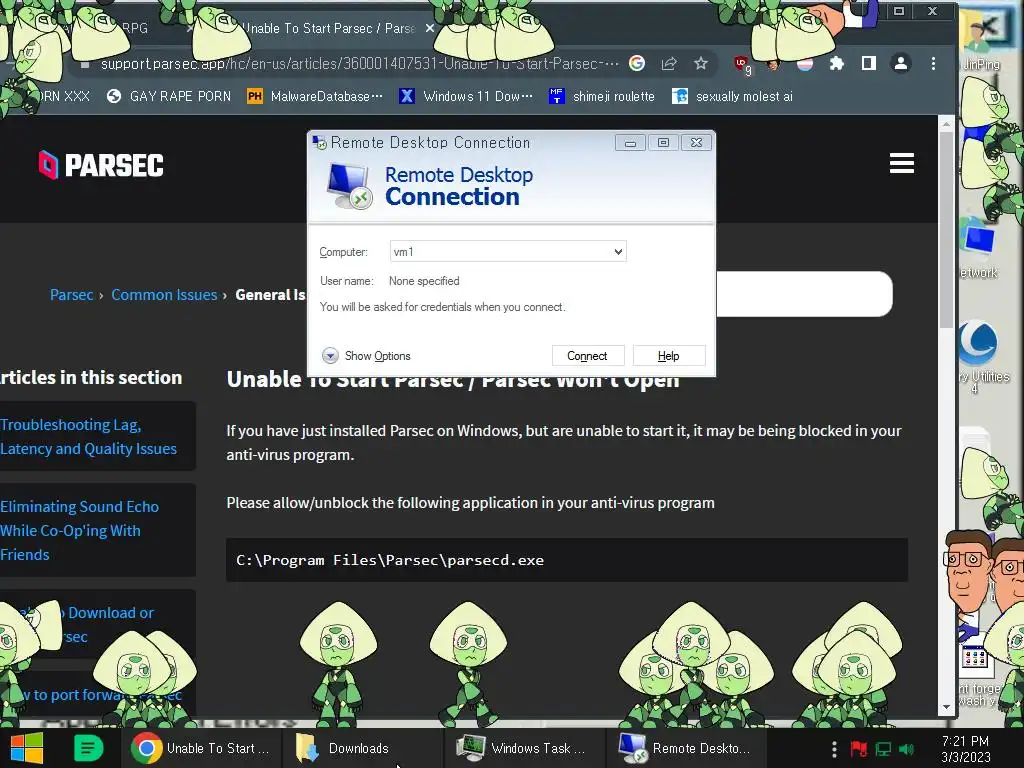The height and width of the screenshot is (768, 1024).
Task: Bookmark this page with the star icon
Action: [701, 63]
